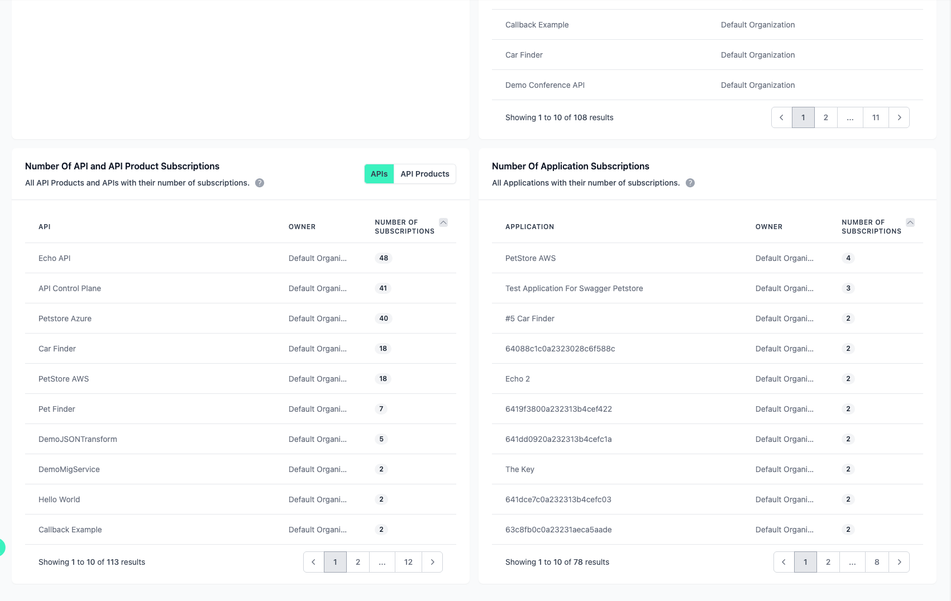Click the previous page arrow under Application subscriptions table
Image resolution: width=951 pixels, height=601 pixels.
783,562
